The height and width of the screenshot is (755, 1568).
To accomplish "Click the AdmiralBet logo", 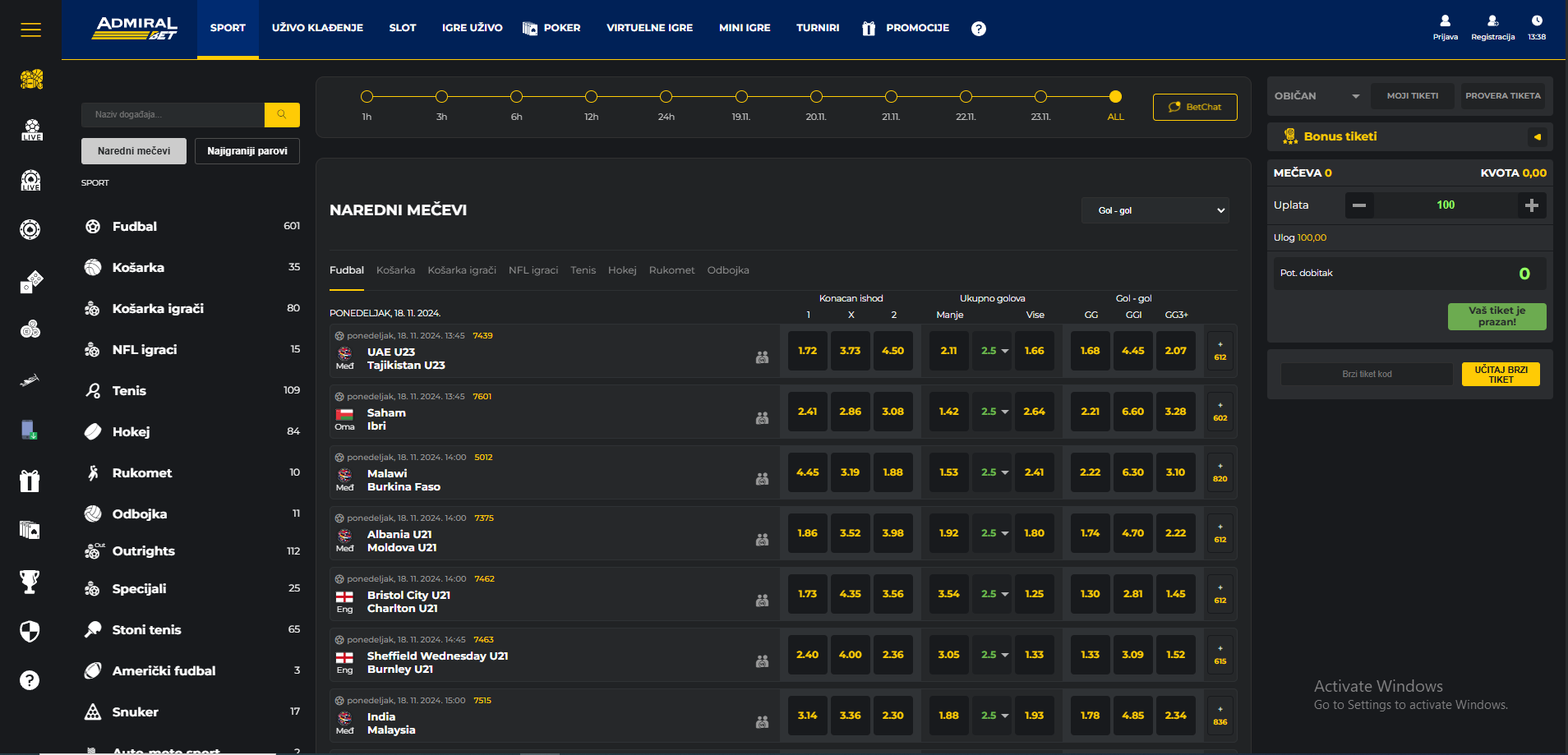I will pyautogui.click(x=136, y=28).
